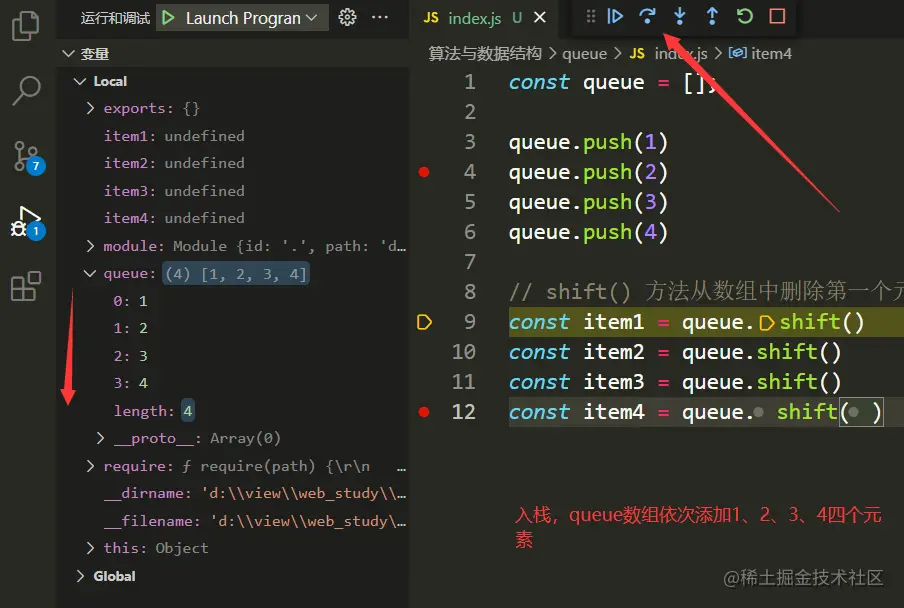Open Launch Program configuration dropdown
This screenshot has height=608, width=904.
pyautogui.click(x=243, y=18)
